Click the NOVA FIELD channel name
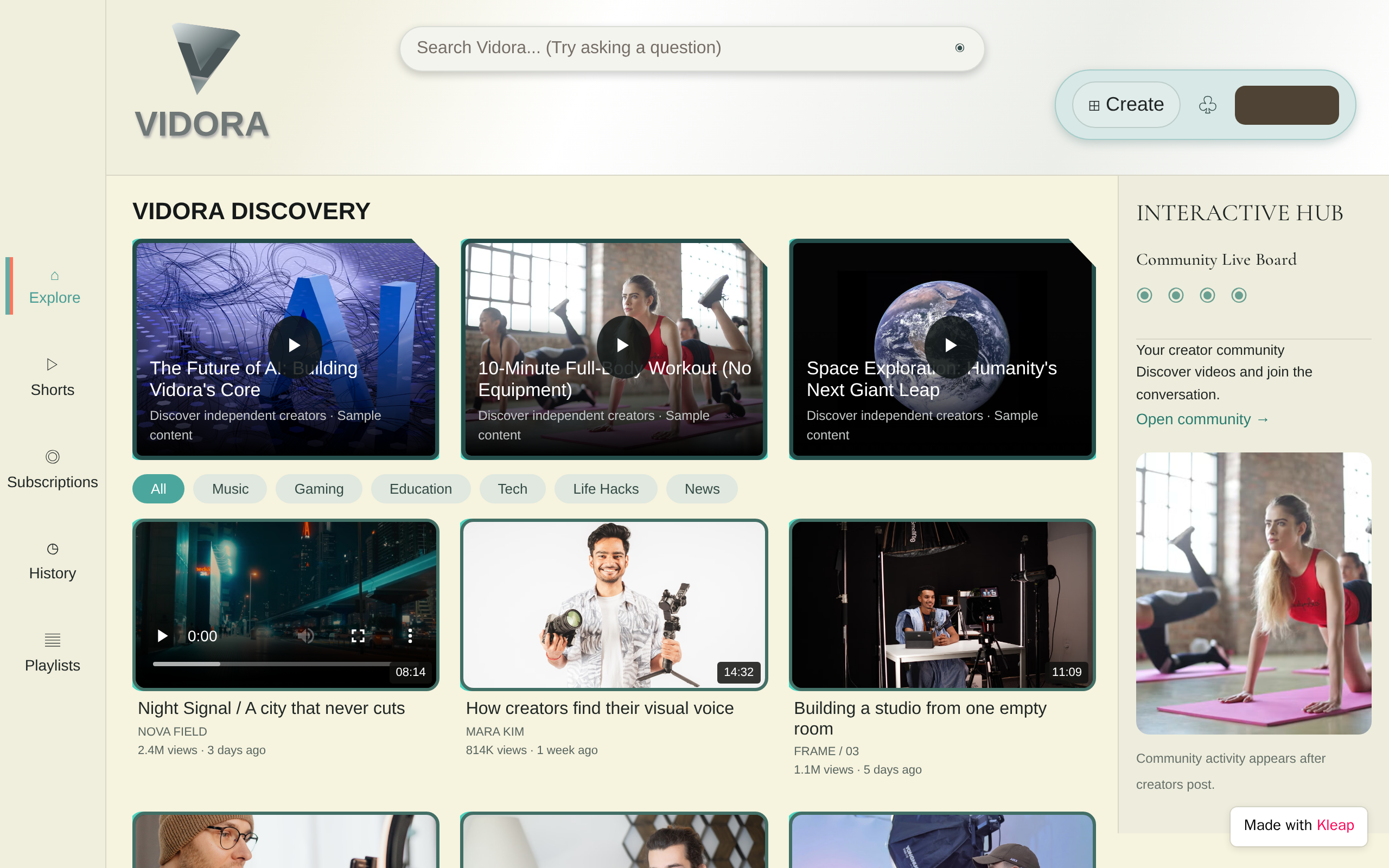The image size is (1389, 868). click(172, 731)
